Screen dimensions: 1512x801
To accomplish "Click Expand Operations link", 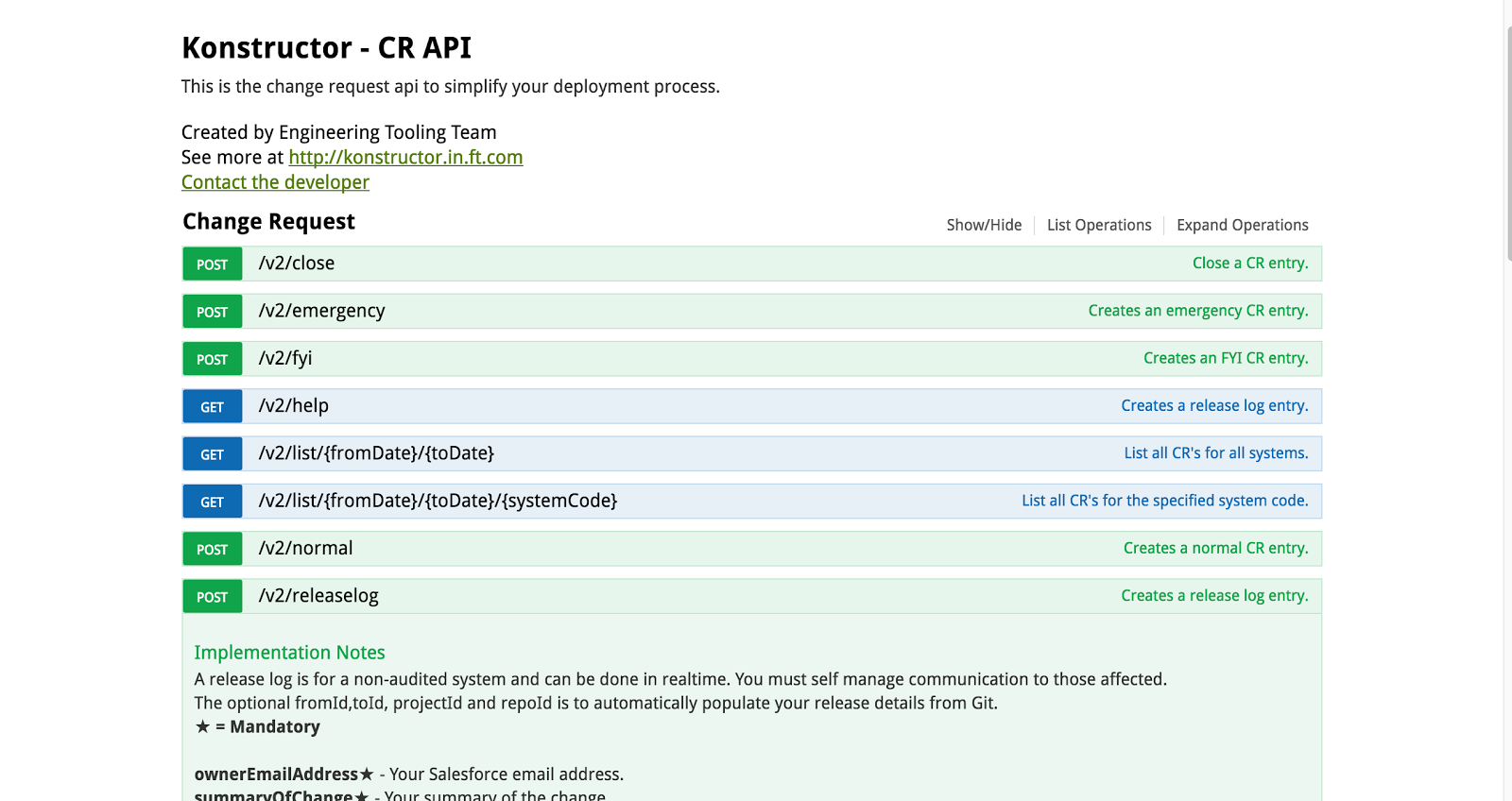I will click(x=1242, y=225).
